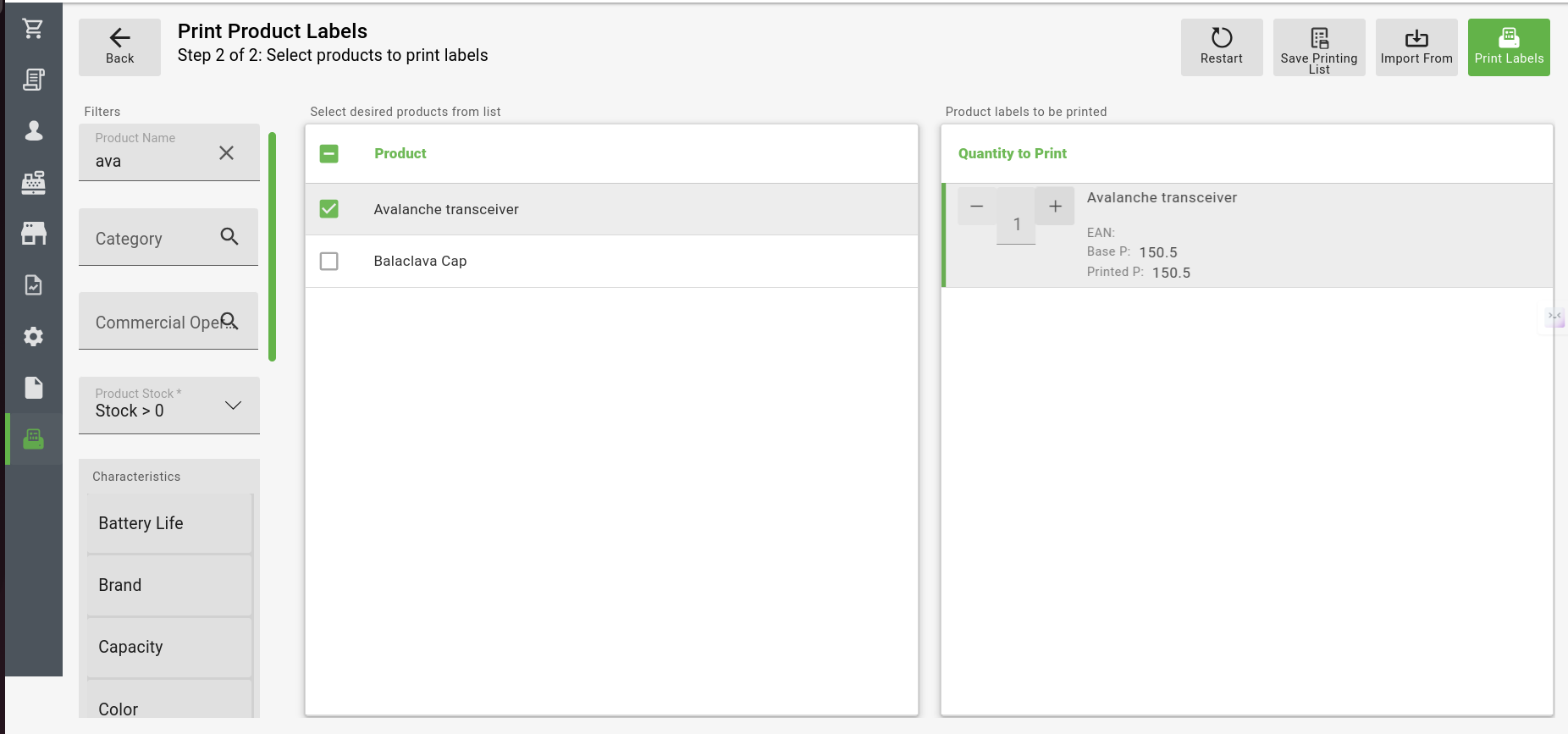Open the shopping cart sidebar icon
1568x734 pixels.
[33, 29]
